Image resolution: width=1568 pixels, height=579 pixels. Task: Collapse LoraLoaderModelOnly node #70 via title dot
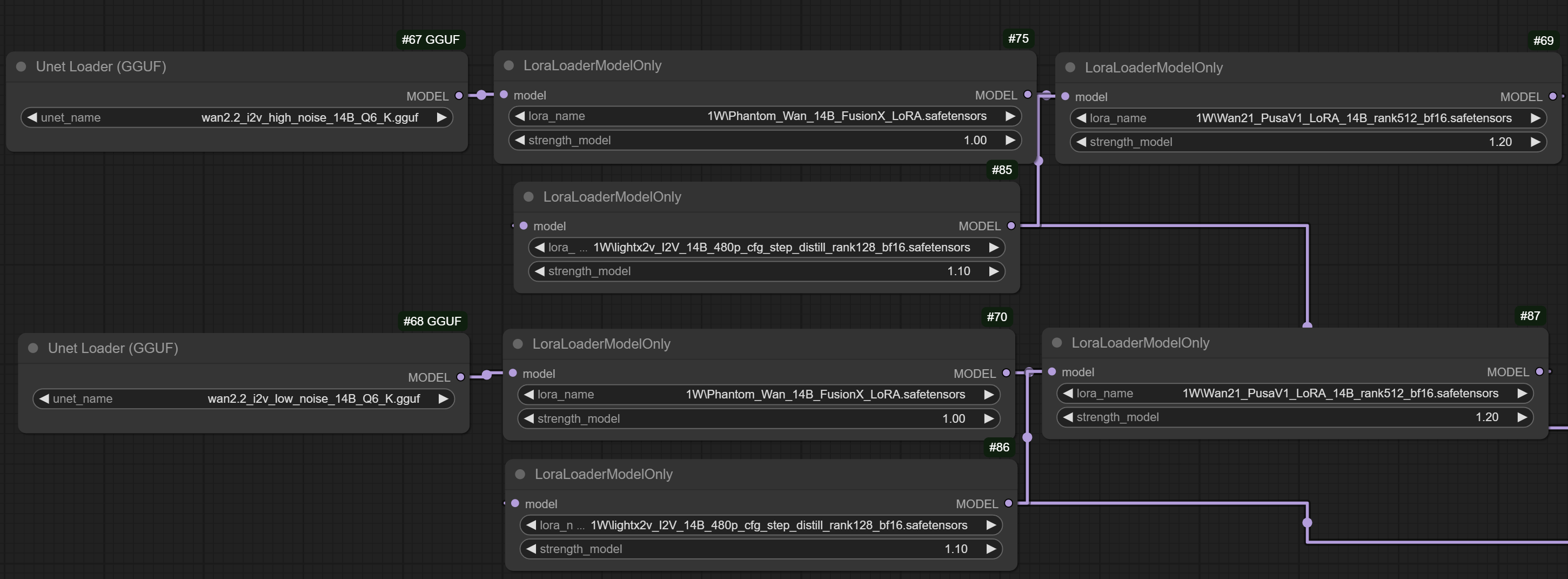click(x=518, y=343)
